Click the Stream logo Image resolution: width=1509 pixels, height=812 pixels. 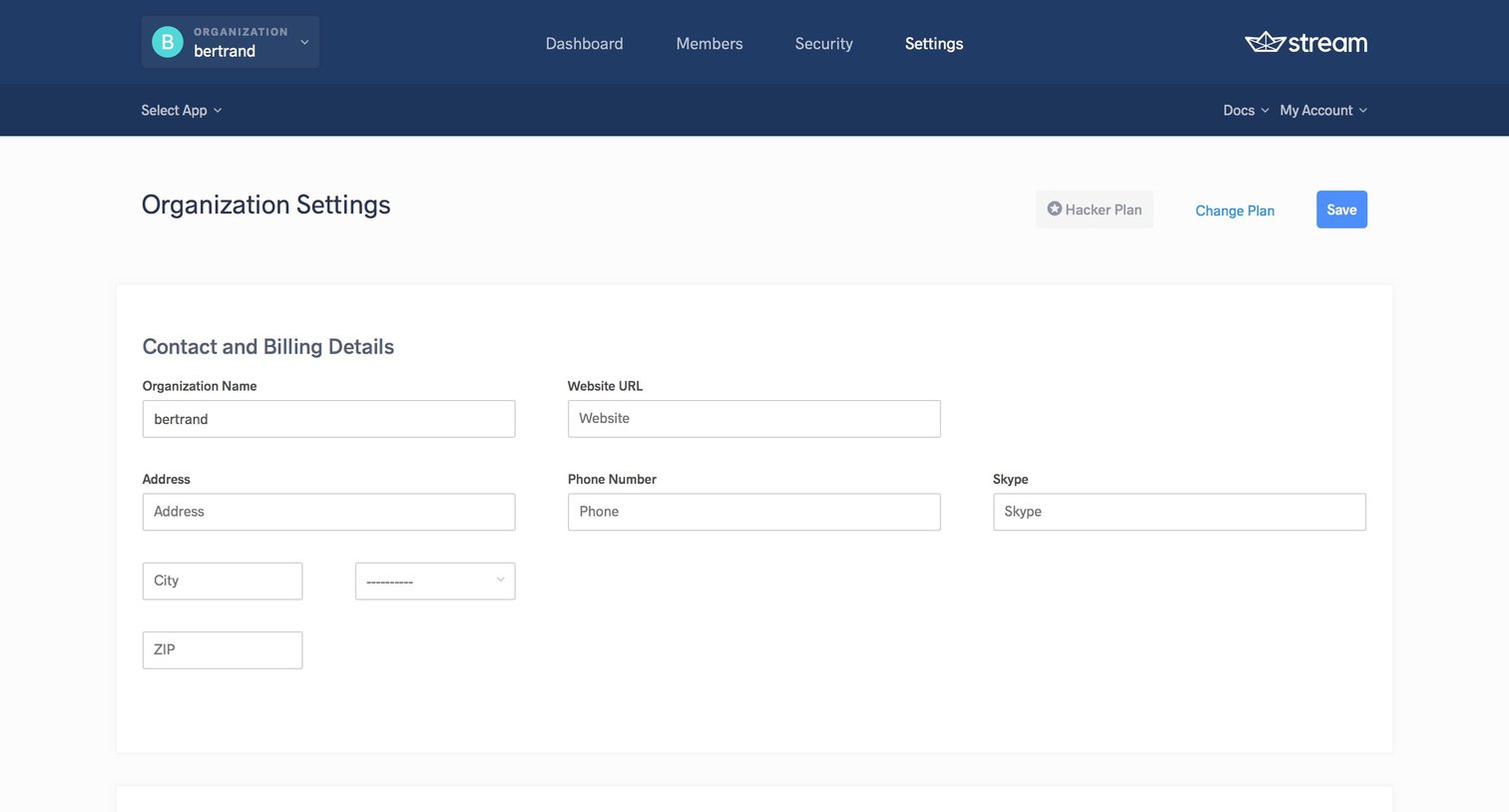[x=1306, y=42]
